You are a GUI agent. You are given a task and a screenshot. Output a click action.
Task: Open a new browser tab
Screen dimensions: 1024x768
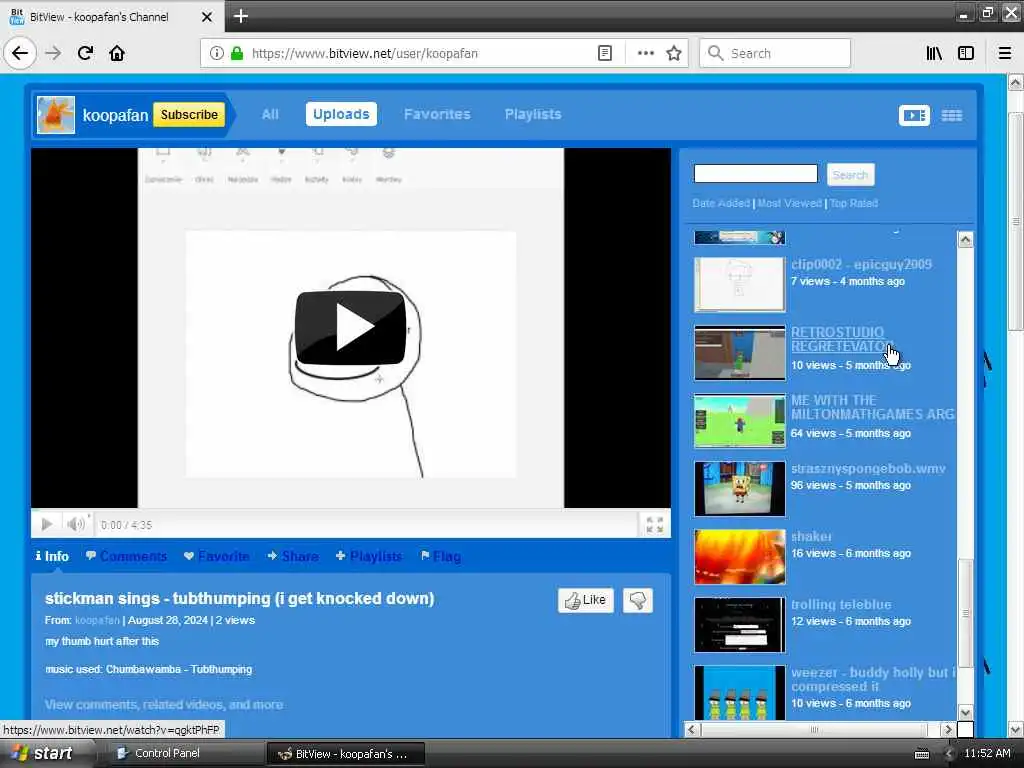(240, 16)
